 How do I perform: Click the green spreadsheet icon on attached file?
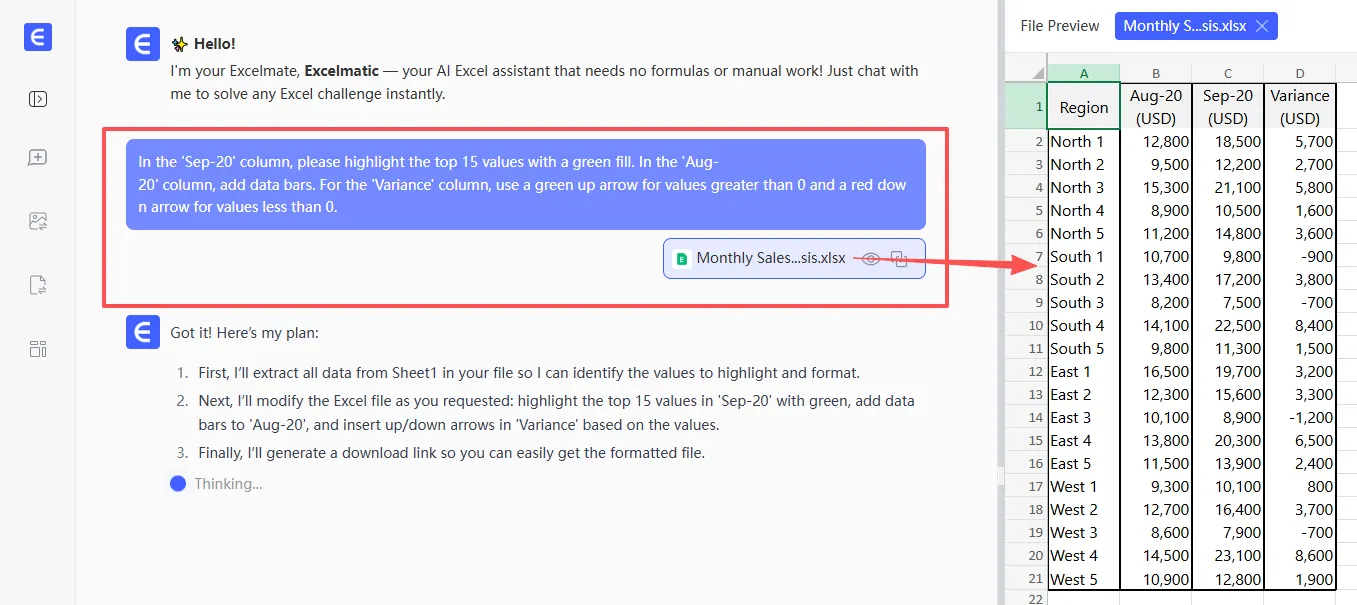tap(682, 258)
